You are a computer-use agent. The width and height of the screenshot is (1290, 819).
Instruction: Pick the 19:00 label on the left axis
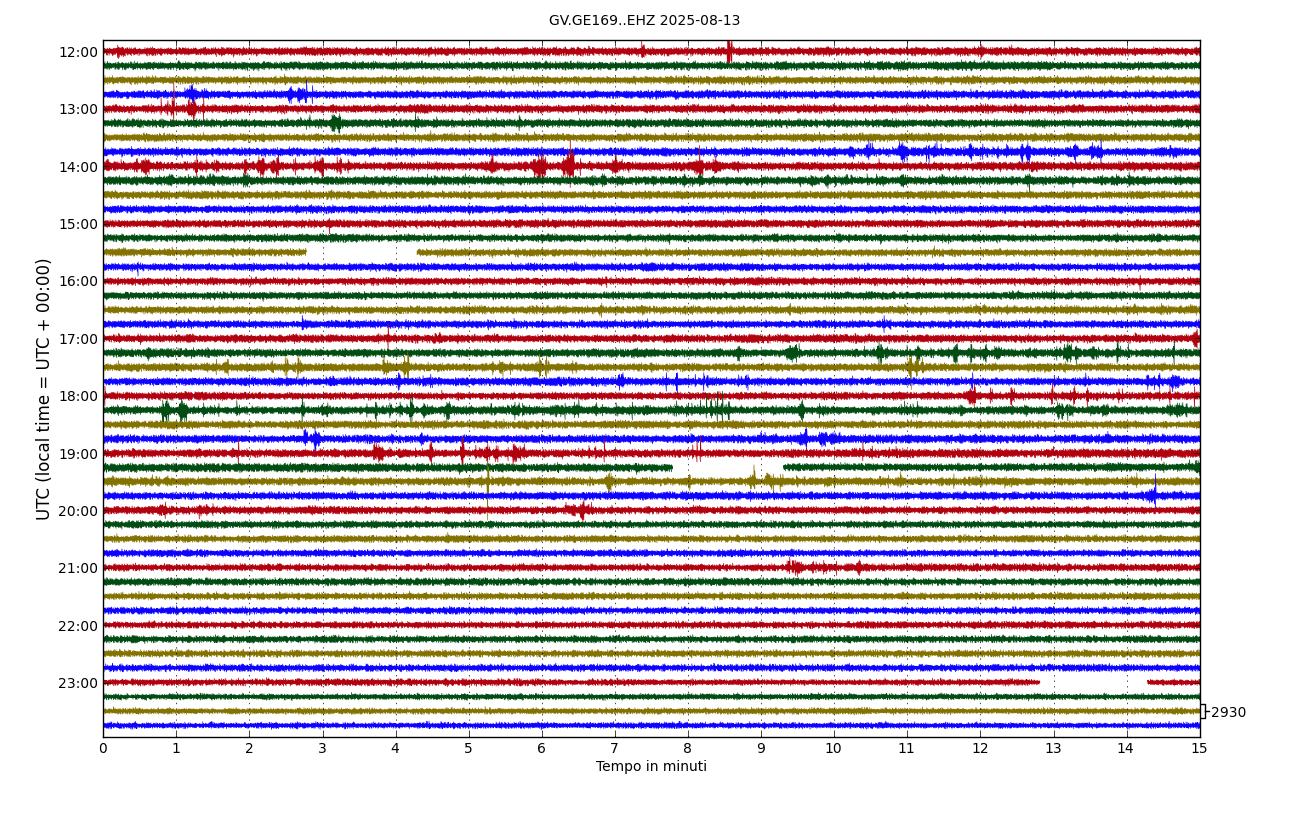(78, 454)
